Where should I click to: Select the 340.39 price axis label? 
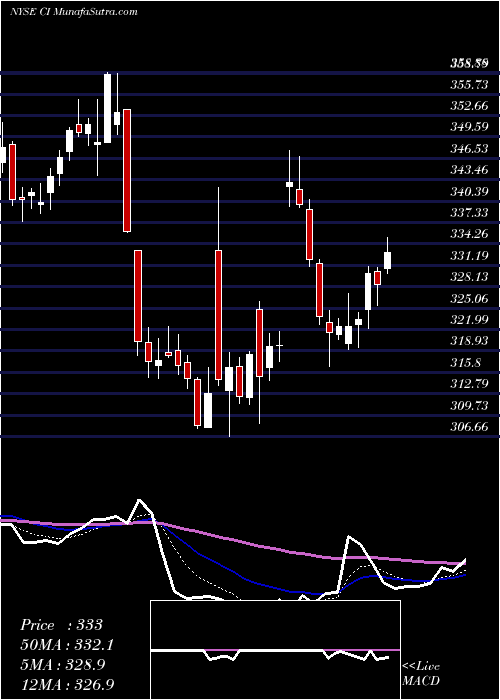[469, 192]
